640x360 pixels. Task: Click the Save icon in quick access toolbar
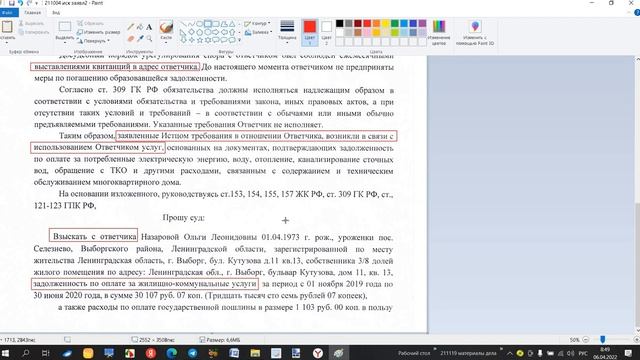pyautogui.click(x=11, y=3)
